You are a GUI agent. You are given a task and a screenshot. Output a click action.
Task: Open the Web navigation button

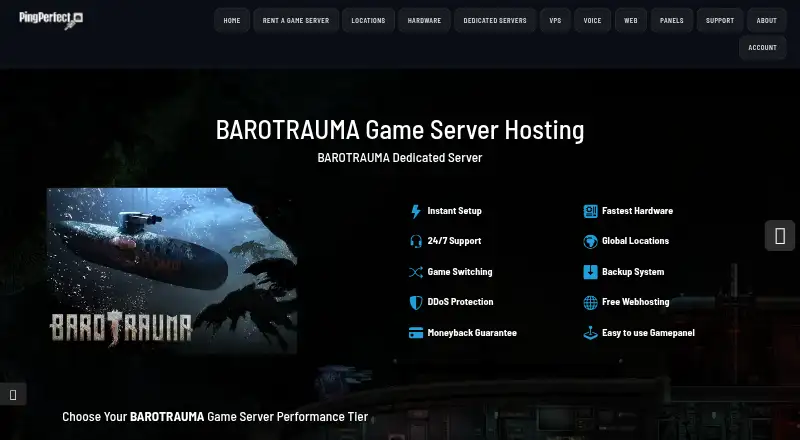pyautogui.click(x=631, y=20)
